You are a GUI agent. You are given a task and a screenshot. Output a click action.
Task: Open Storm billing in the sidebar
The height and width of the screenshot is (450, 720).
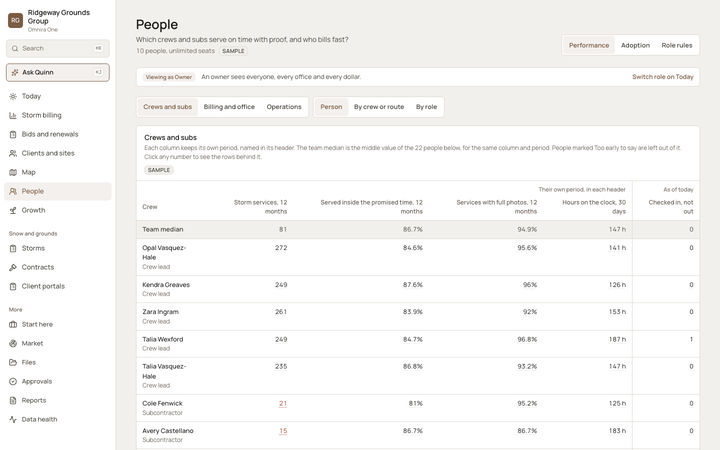coord(57,115)
